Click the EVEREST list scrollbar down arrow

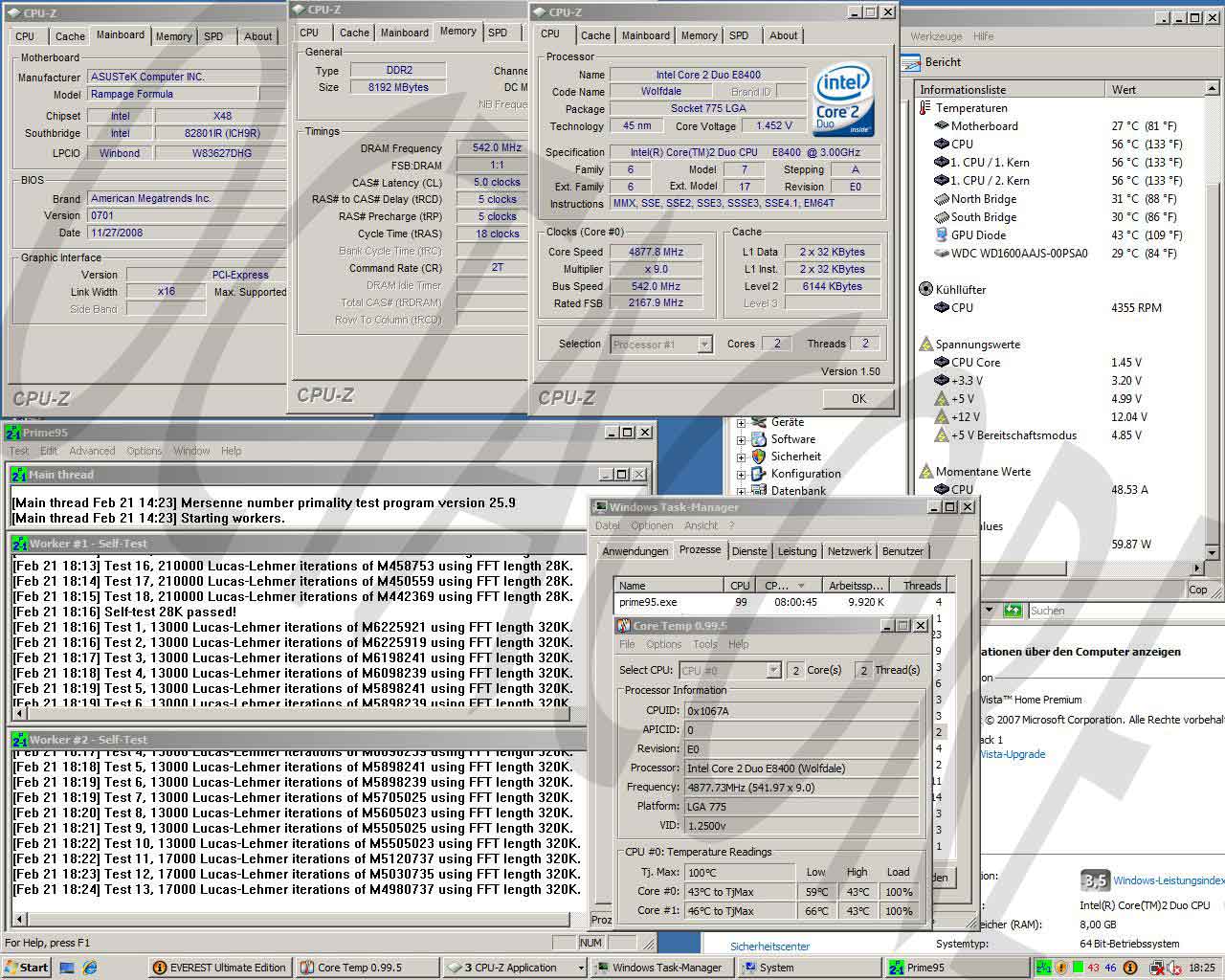(1212, 552)
